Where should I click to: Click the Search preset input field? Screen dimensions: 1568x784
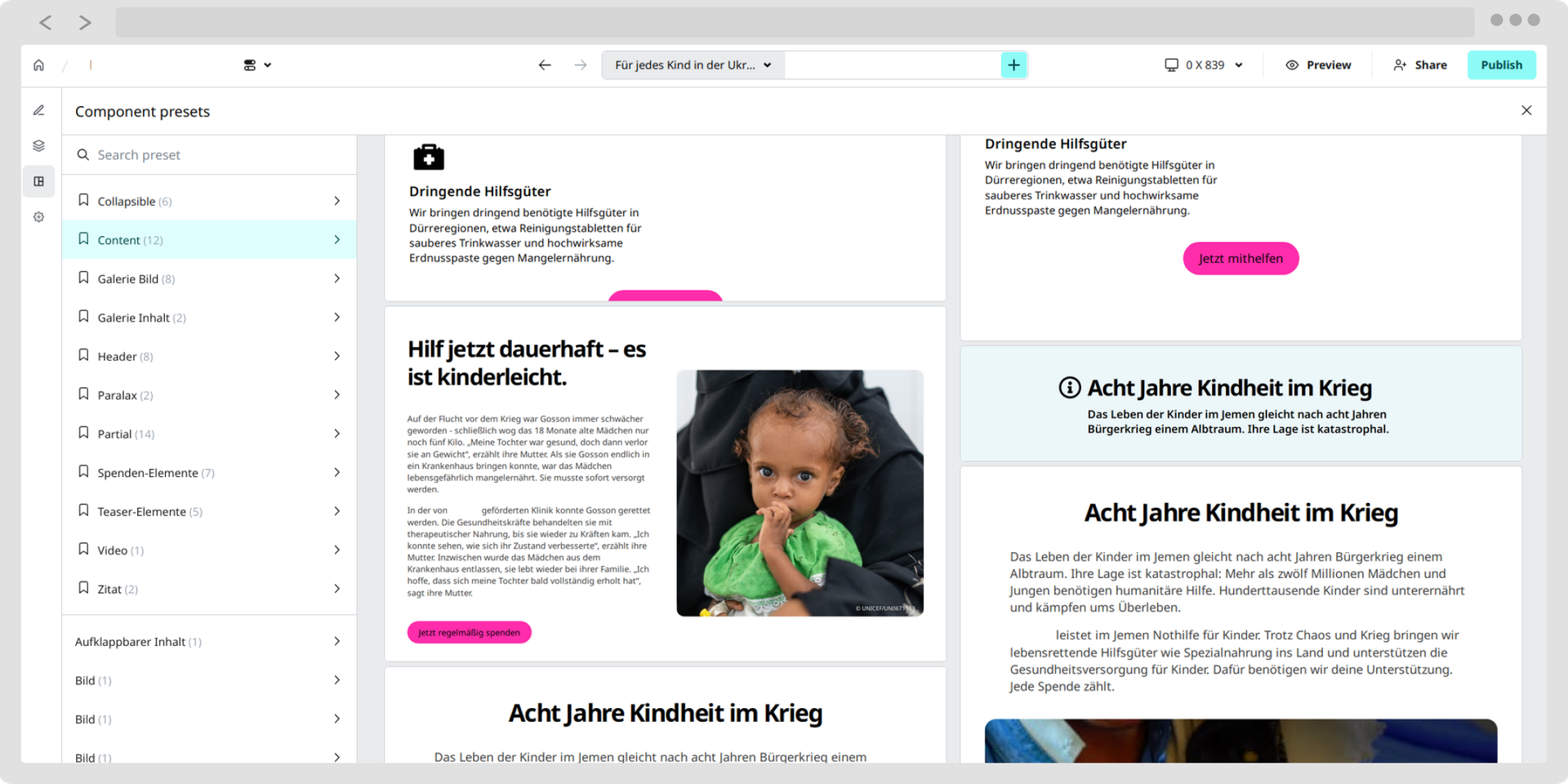click(x=209, y=155)
